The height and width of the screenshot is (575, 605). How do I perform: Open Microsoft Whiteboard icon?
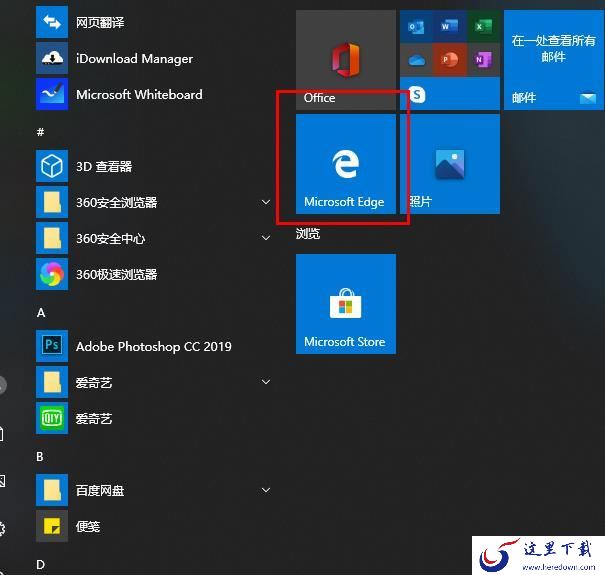coord(52,94)
